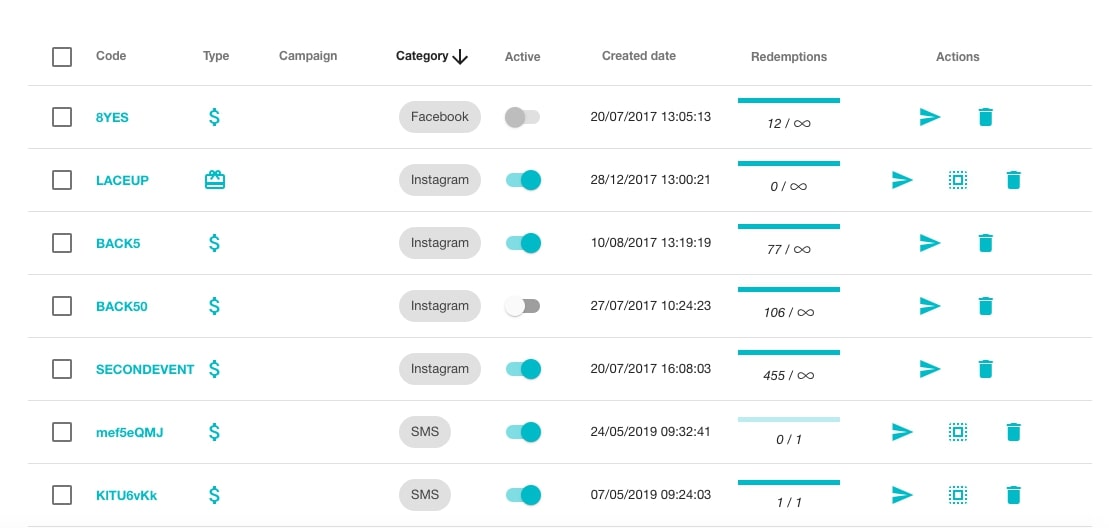Image resolution: width=1109 pixels, height=528 pixels.
Task: Delete the mef5eQMJ voucher with trash icon
Action: [x=1014, y=432]
